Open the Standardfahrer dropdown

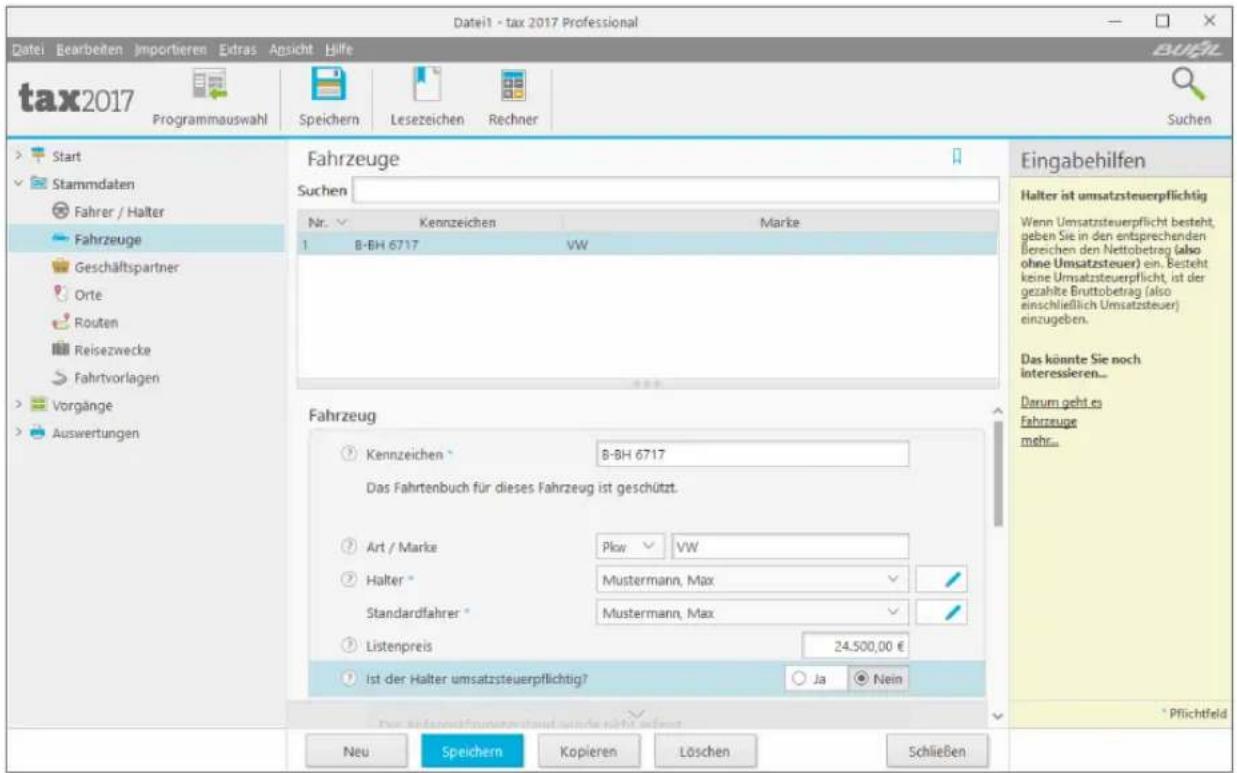752,612
